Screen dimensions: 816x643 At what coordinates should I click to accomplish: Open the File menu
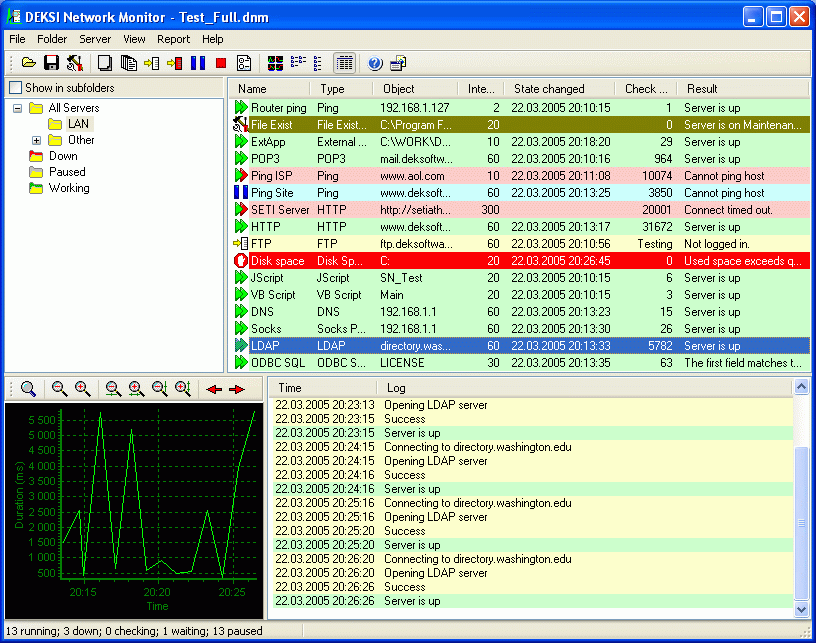[17, 39]
